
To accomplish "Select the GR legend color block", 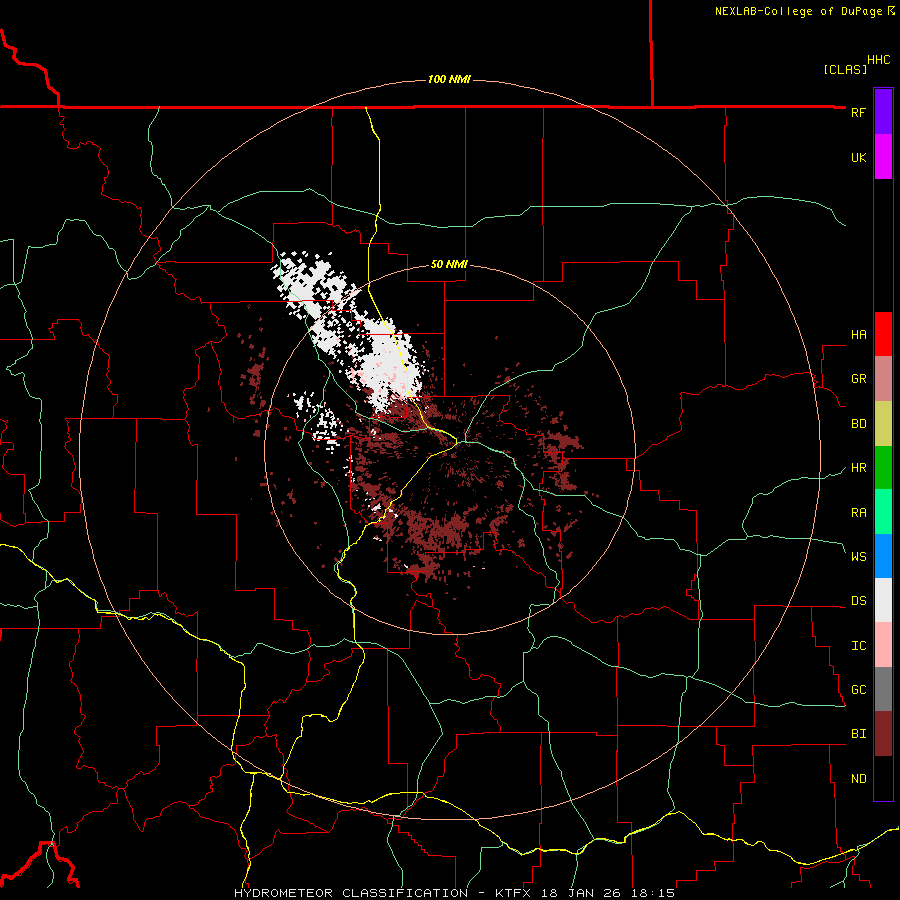I will pos(883,379).
